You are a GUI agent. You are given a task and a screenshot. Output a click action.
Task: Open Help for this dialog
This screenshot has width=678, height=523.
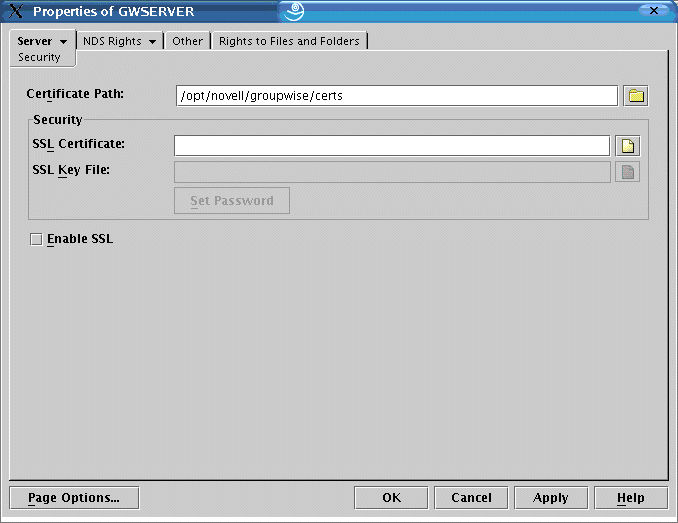click(630, 497)
